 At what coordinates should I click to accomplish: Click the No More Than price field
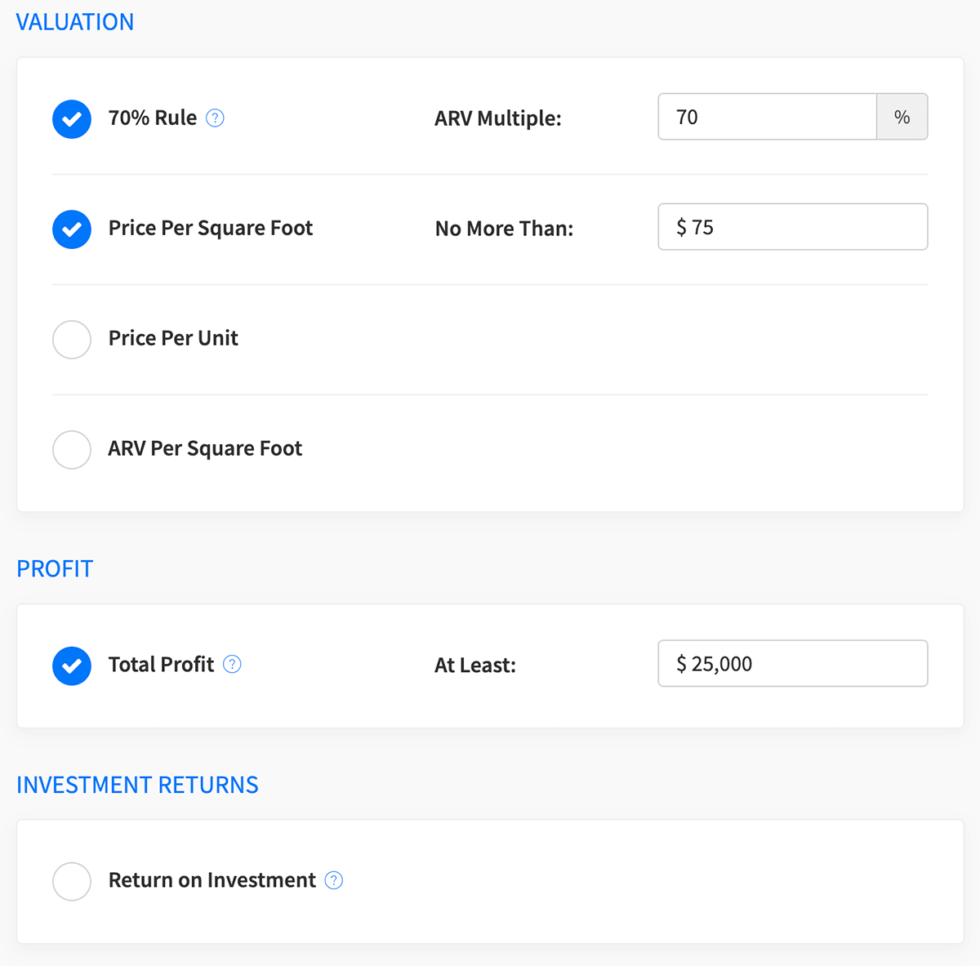click(792, 227)
